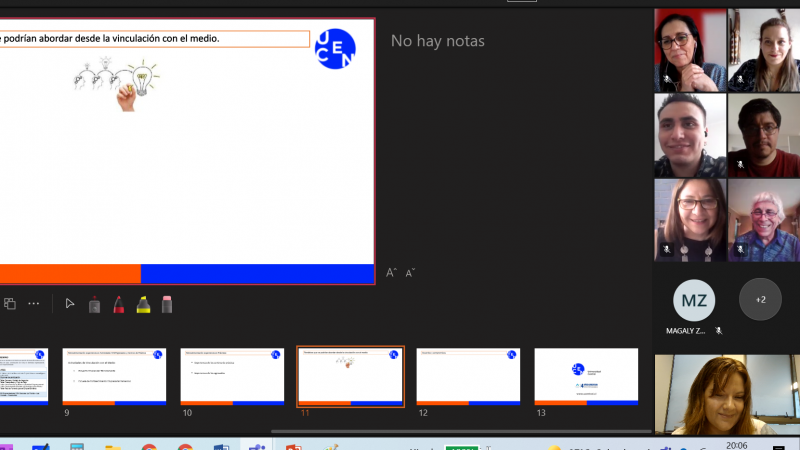
Task: Select the yellow highlighter tool
Action: click(x=143, y=304)
